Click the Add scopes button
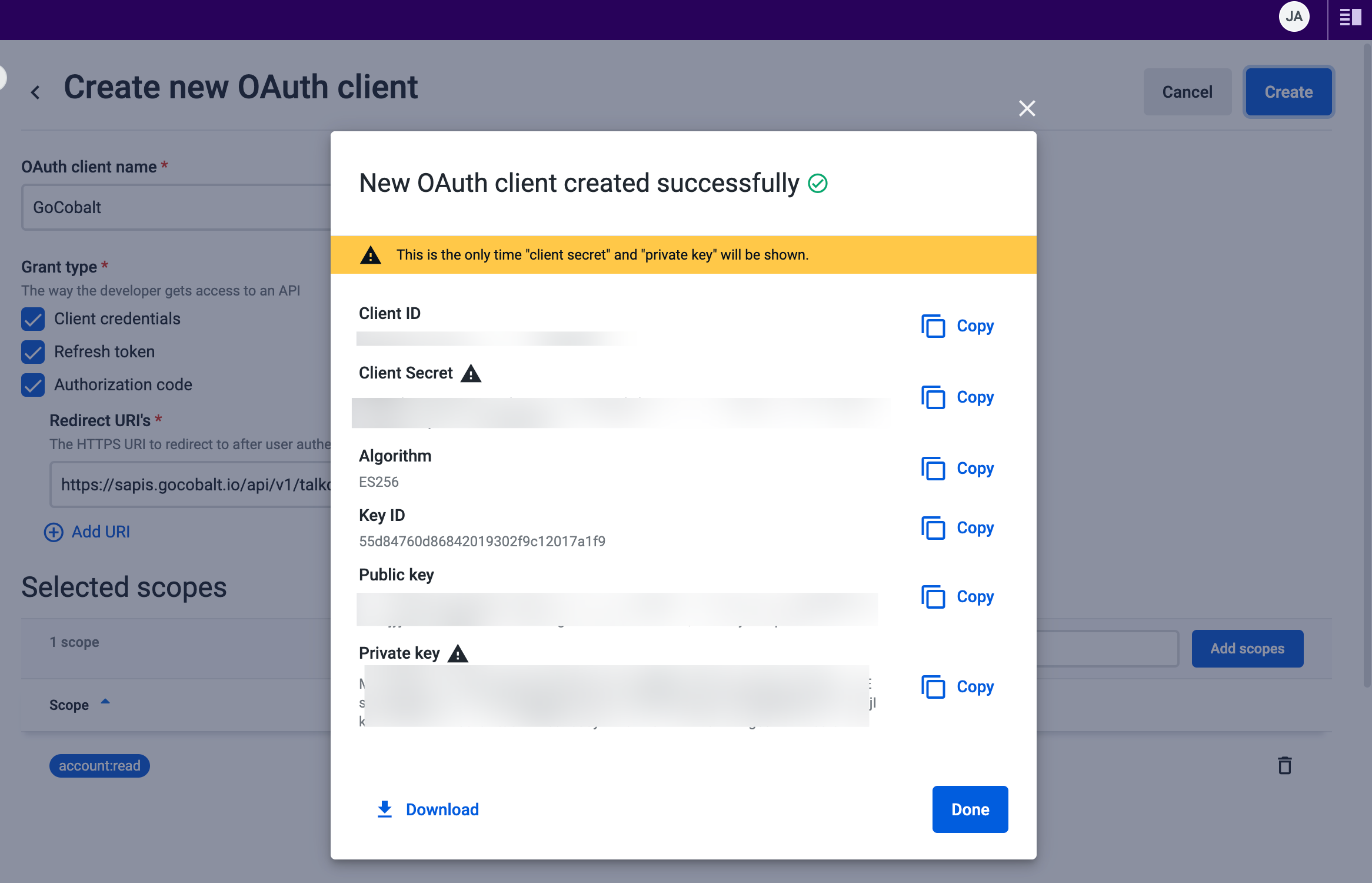The image size is (1372, 883). click(1247, 649)
